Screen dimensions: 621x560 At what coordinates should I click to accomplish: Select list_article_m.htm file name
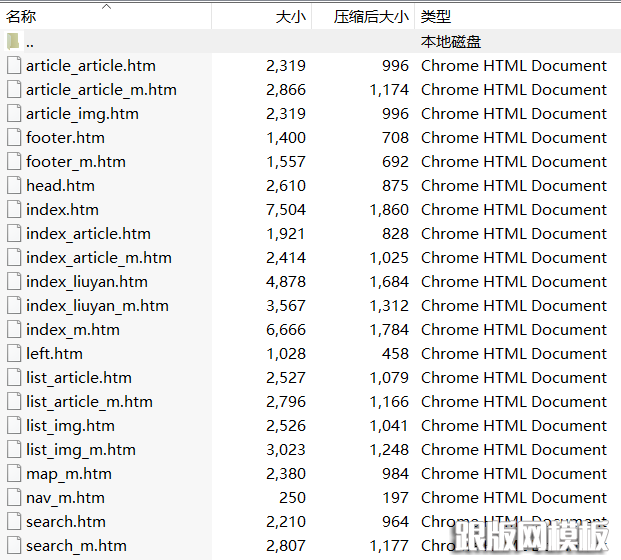coord(89,401)
